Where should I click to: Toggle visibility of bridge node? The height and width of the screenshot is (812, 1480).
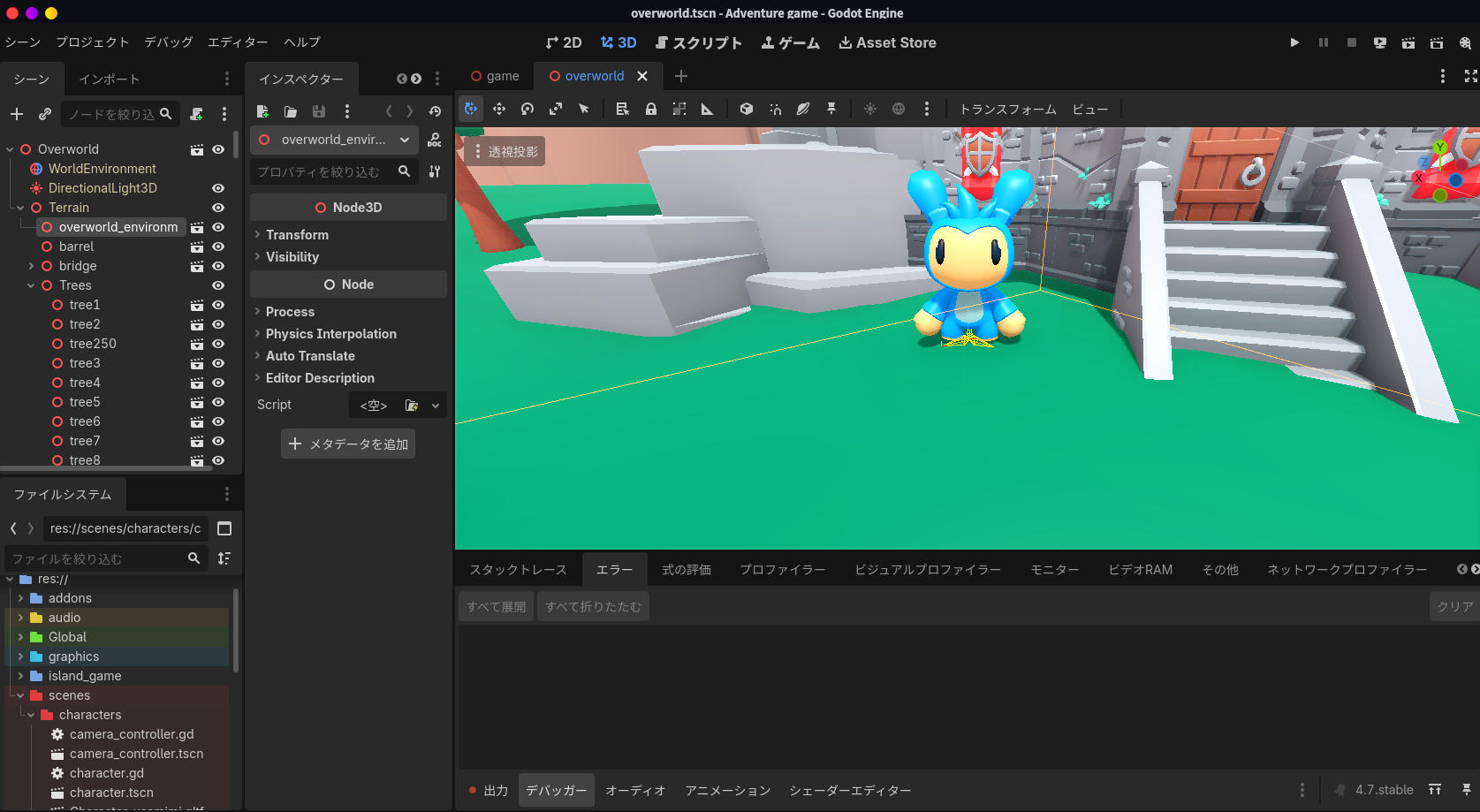pyautogui.click(x=218, y=266)
